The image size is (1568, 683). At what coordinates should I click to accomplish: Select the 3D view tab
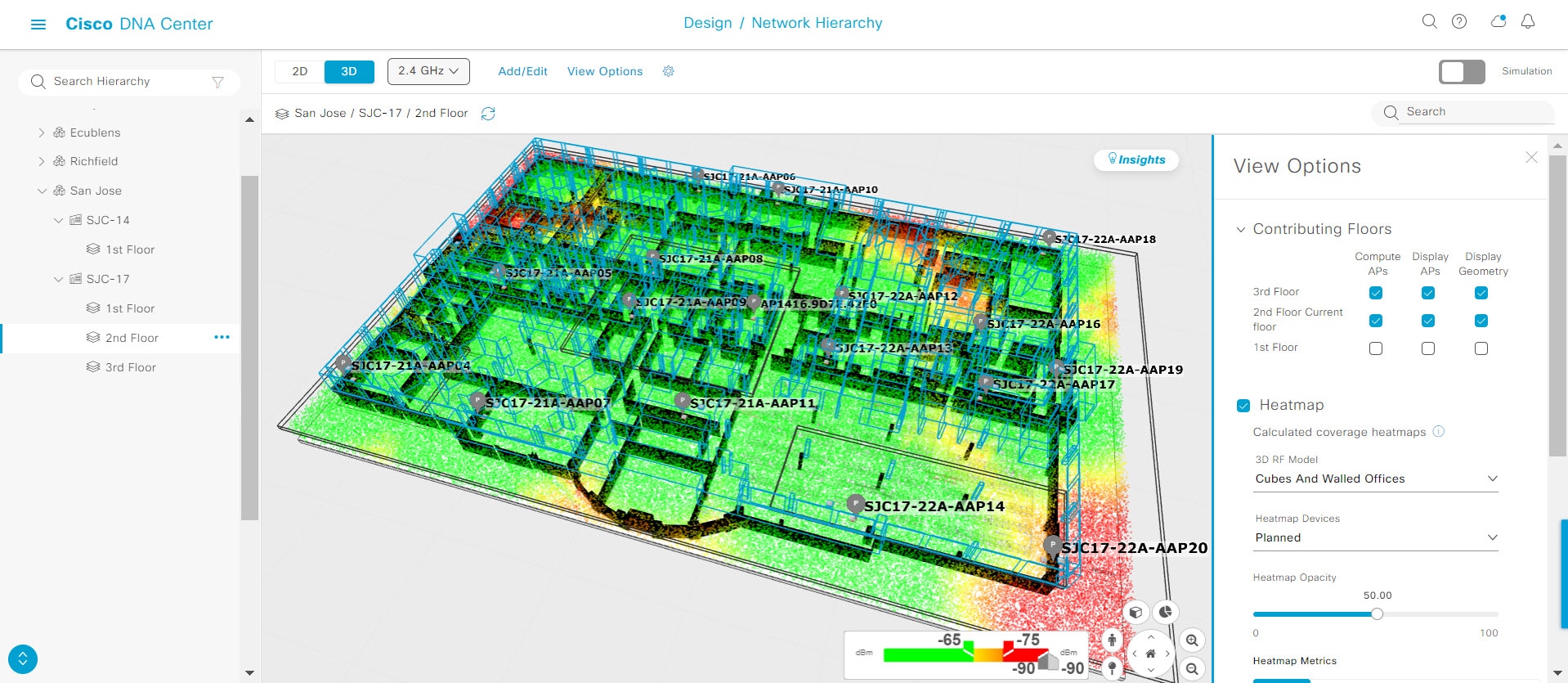(349, 72)
